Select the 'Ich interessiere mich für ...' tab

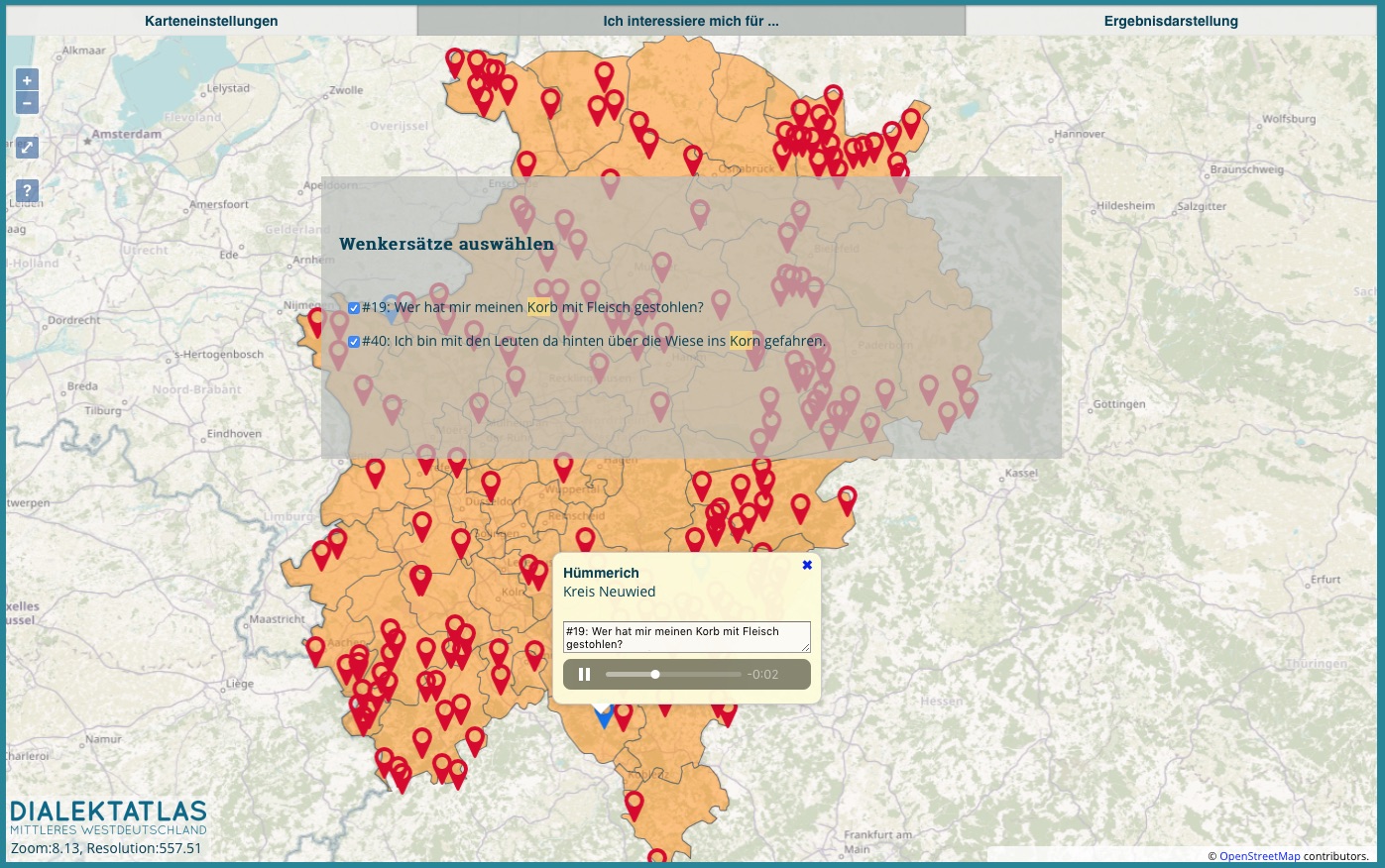[691, 21]
